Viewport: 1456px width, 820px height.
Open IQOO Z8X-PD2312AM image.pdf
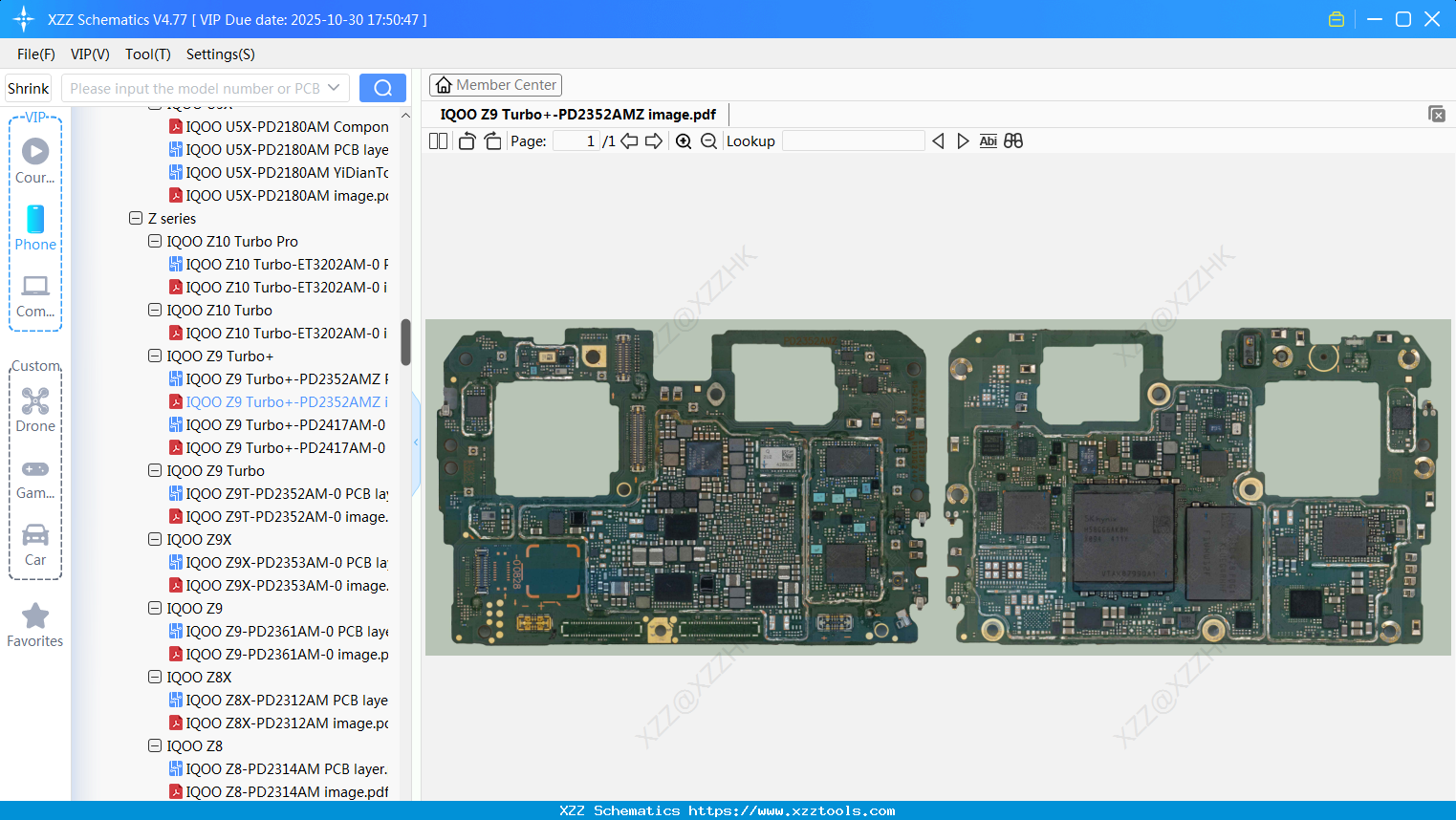point(279,723)
